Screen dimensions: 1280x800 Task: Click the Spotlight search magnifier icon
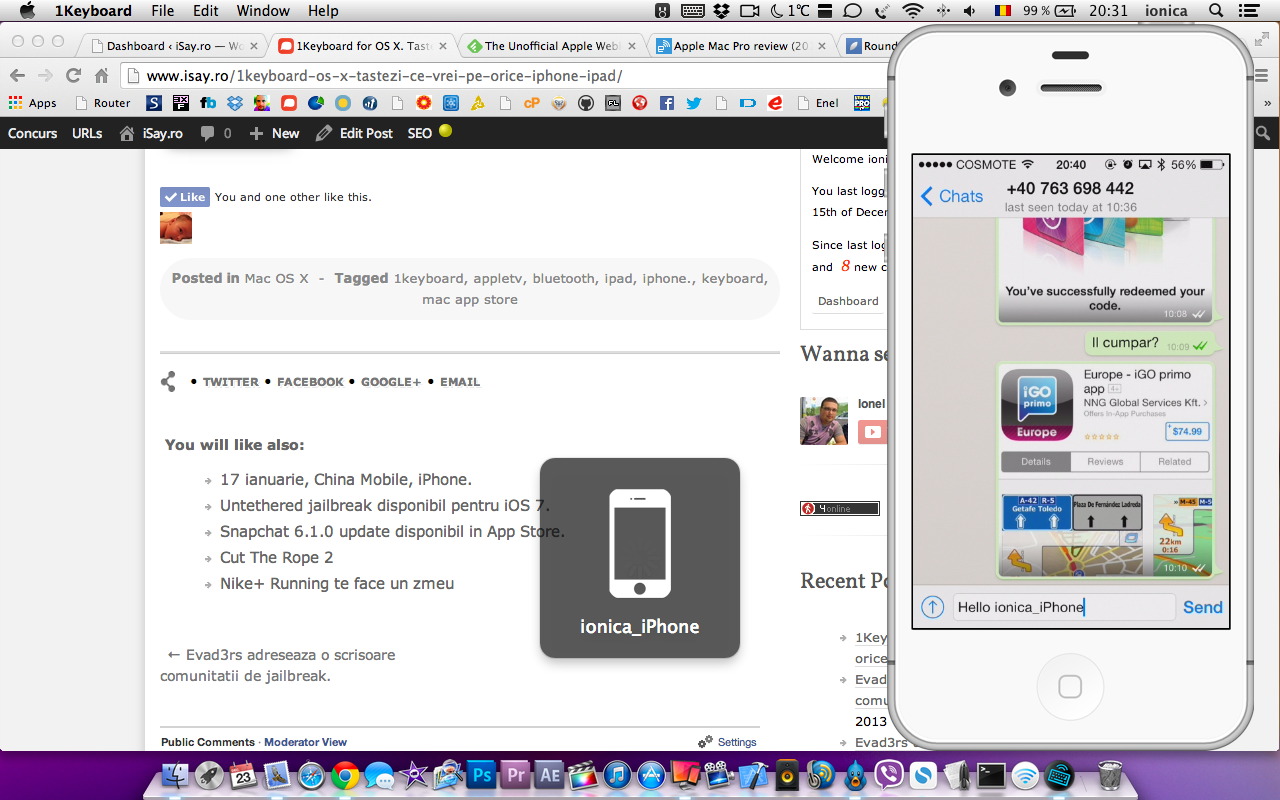tap(1216, 11)
